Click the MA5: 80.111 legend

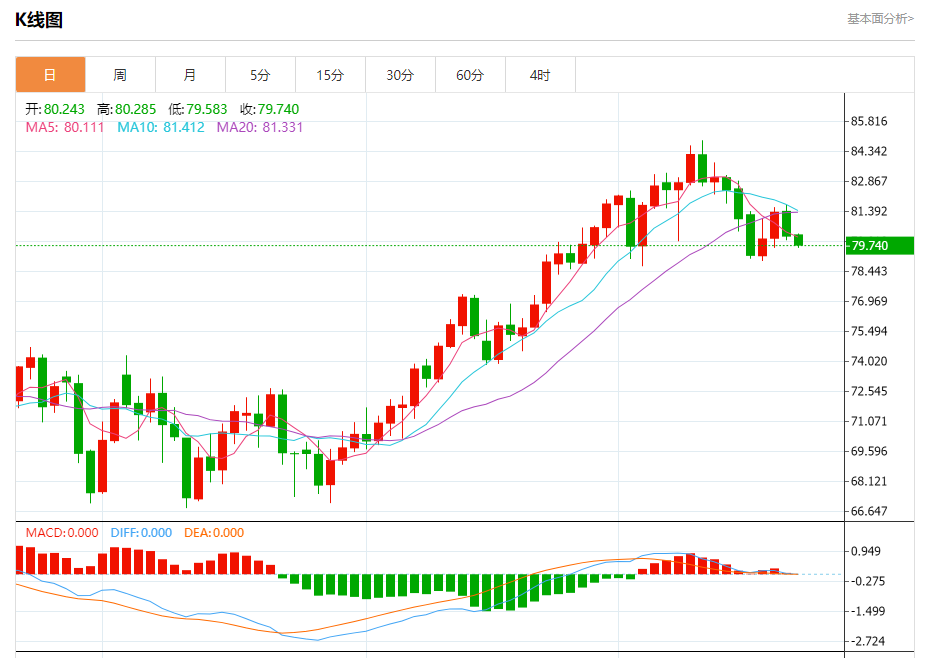click(x=65, y=127)
